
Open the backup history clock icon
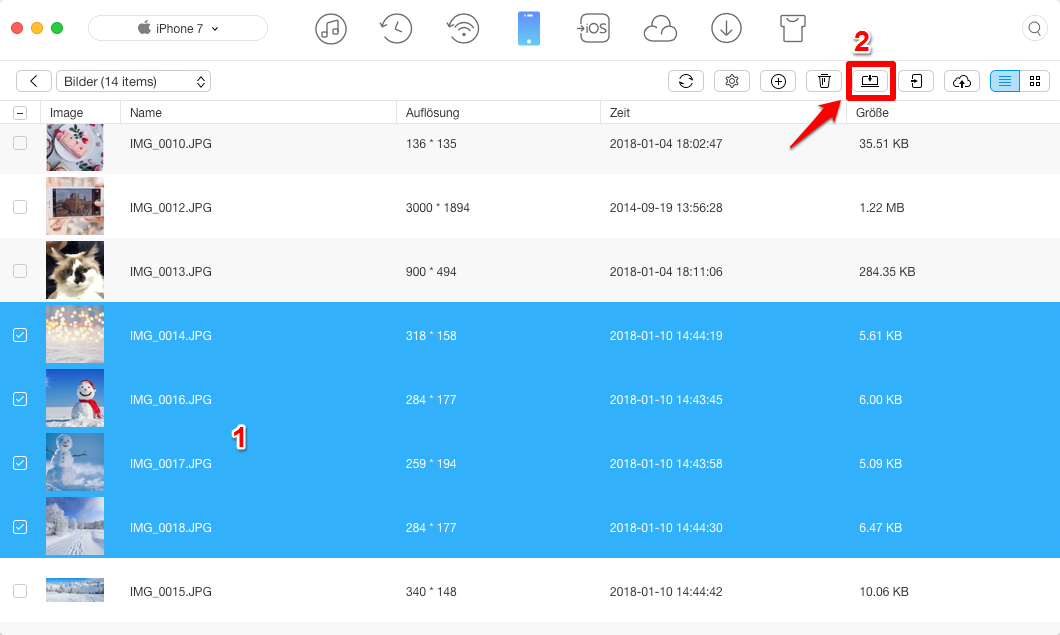pos(396,29)
